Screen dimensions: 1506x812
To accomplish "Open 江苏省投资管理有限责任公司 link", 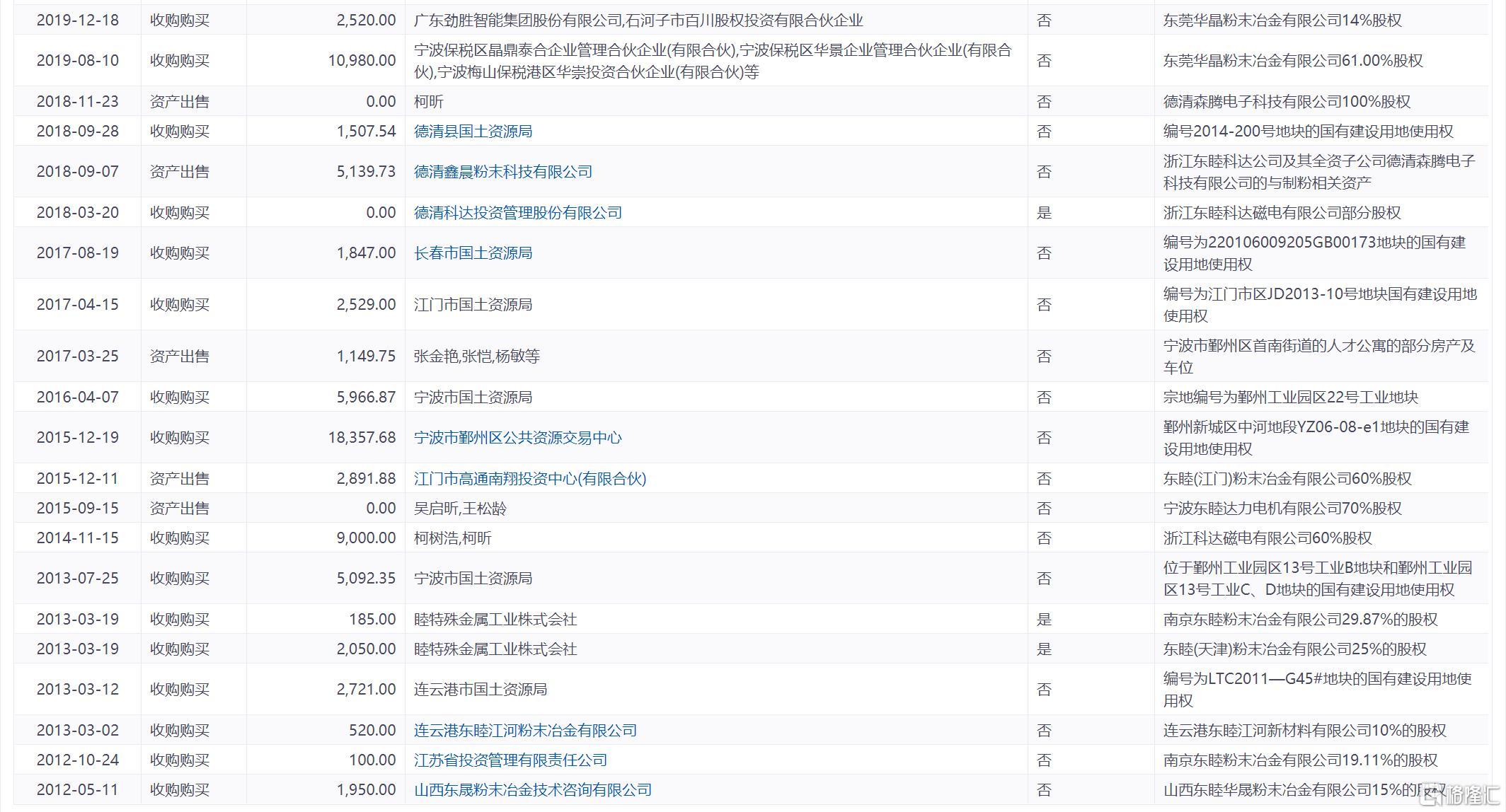I will (510, 760).
